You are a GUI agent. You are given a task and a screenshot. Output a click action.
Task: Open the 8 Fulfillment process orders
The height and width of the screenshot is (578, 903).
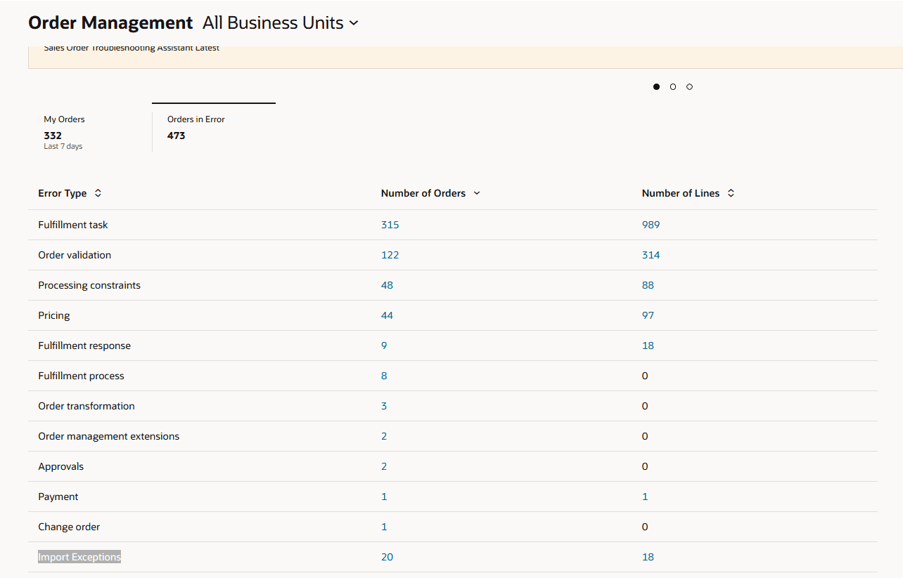[384, 376]
